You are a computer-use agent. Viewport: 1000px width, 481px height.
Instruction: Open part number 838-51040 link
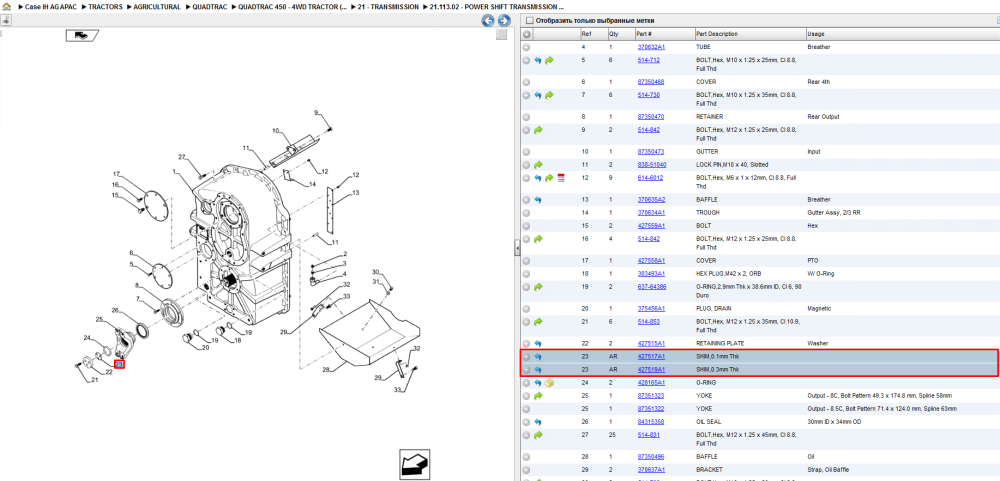(652, 165)
